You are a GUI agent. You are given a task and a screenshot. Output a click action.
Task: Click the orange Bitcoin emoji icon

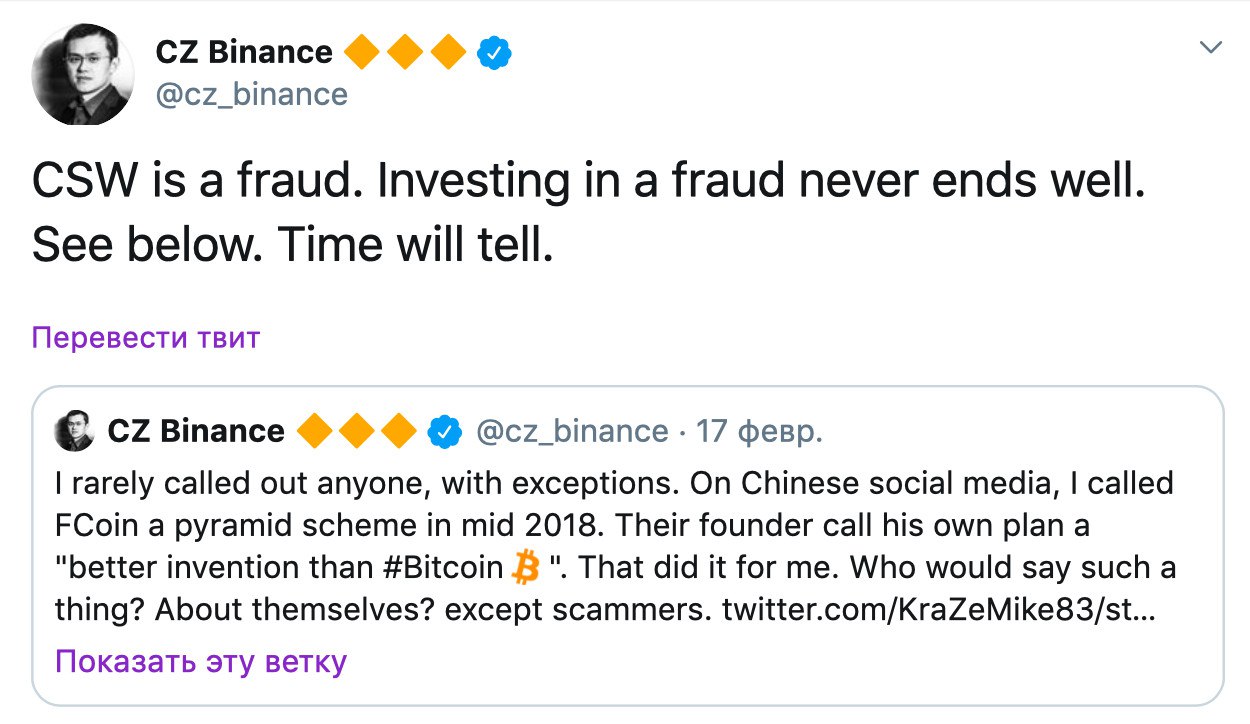pos(525,568)
